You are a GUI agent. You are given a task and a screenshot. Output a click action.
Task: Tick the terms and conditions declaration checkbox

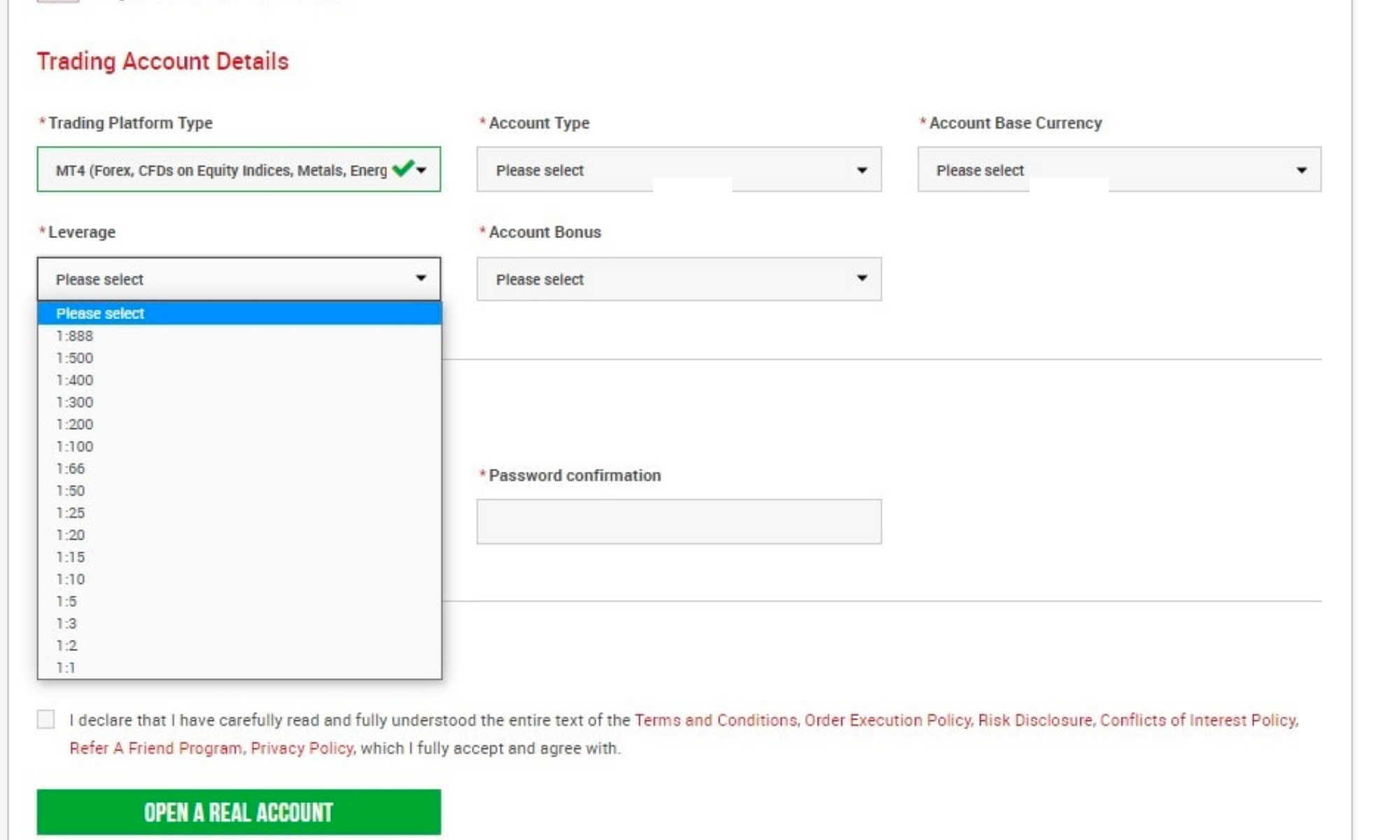click(x=45, y=719)
